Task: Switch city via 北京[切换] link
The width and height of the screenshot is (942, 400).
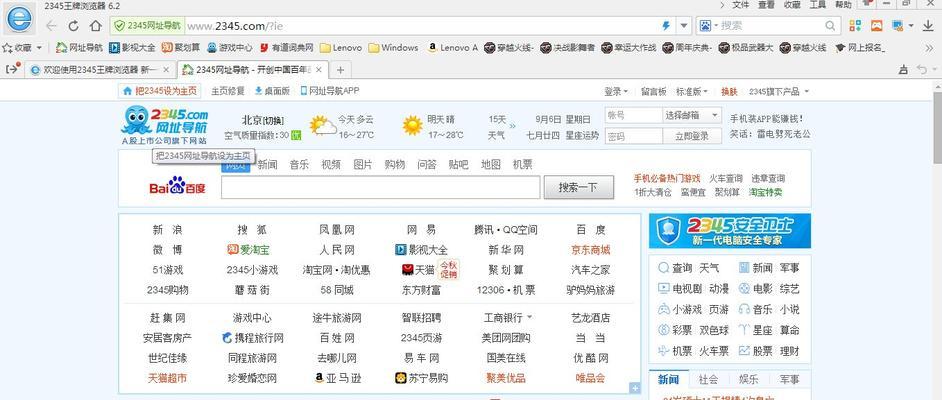Action: pyautogui.click(x=263, y=120)
